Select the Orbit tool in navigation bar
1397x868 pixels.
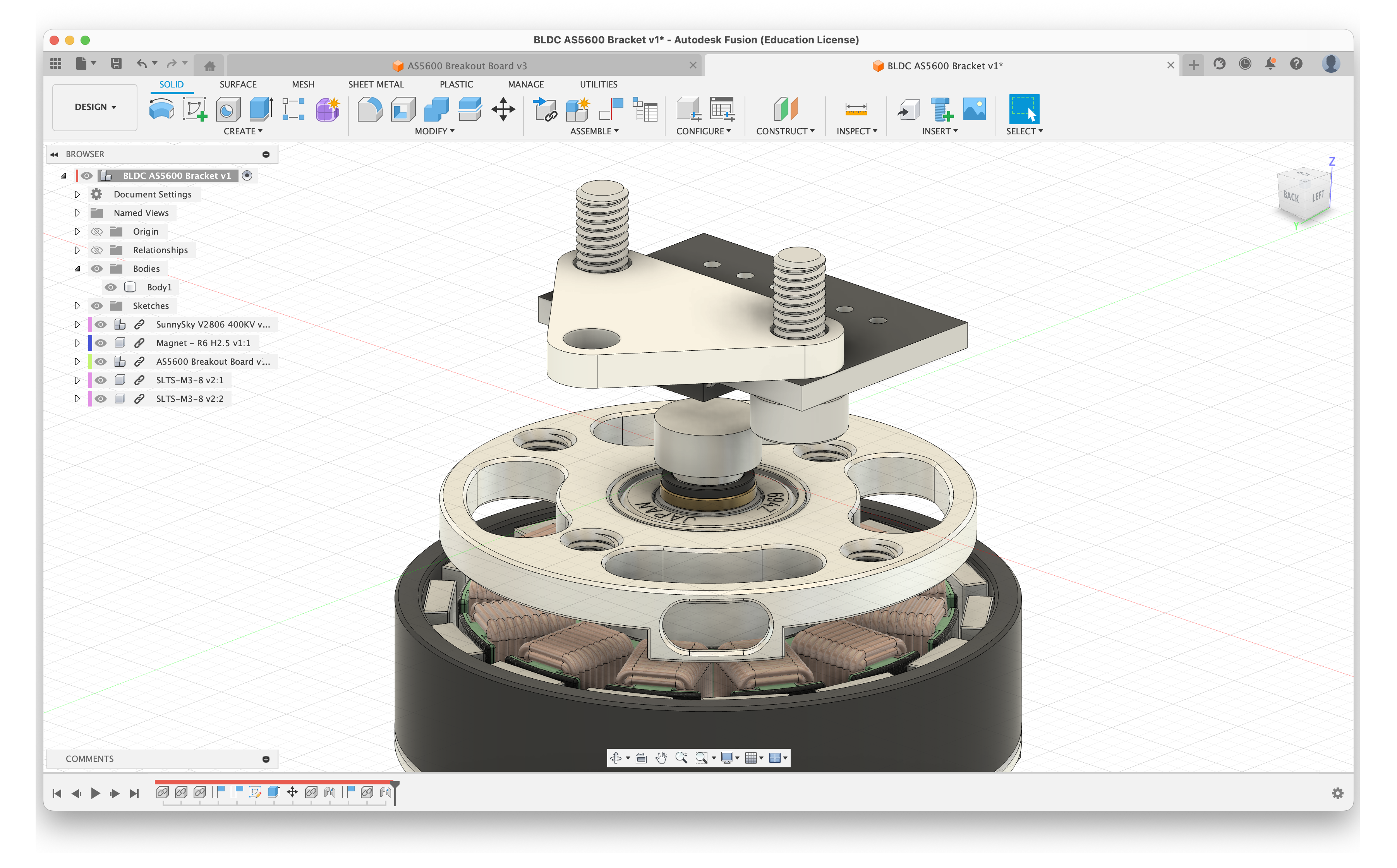click(616, 758)
